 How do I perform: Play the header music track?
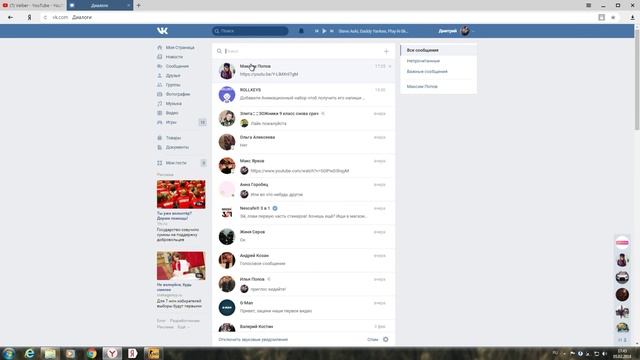tap(324, 31)
